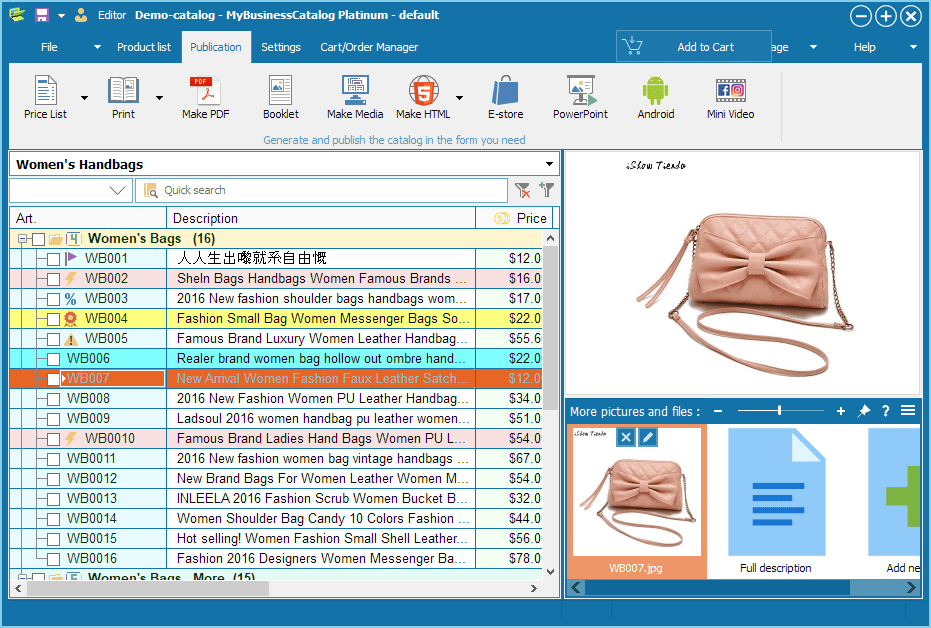Open the Women's Handbags category dropdown

point(549,164)
